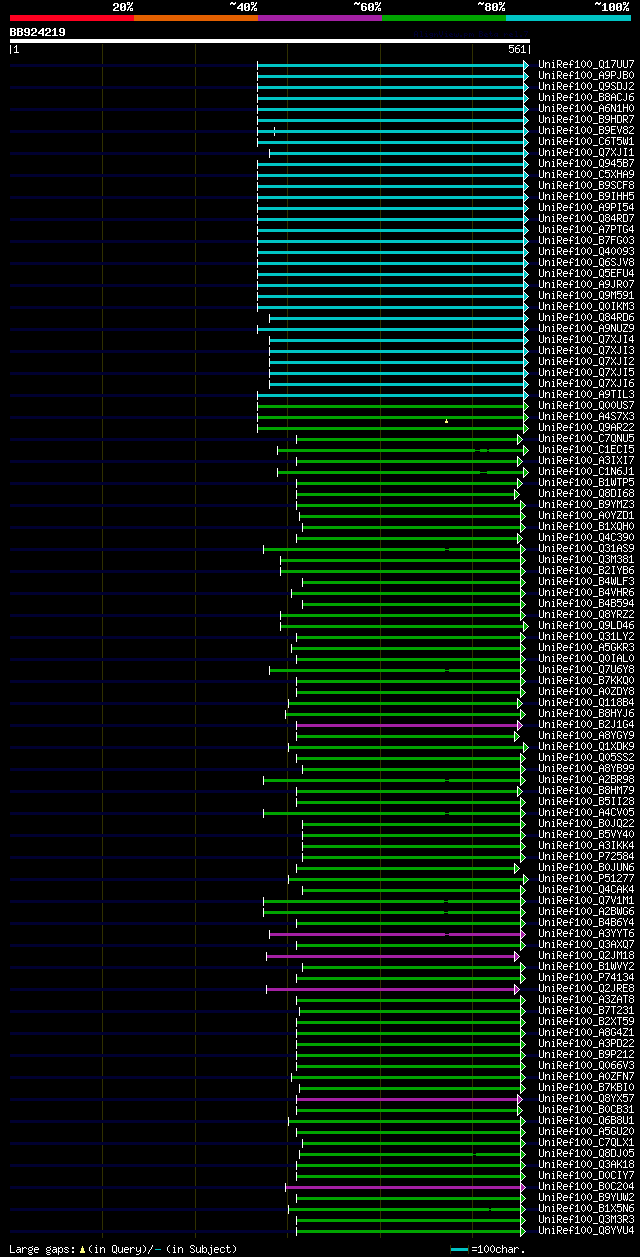Go to hit UniRef100_Q7V1M1

(586, 900)
